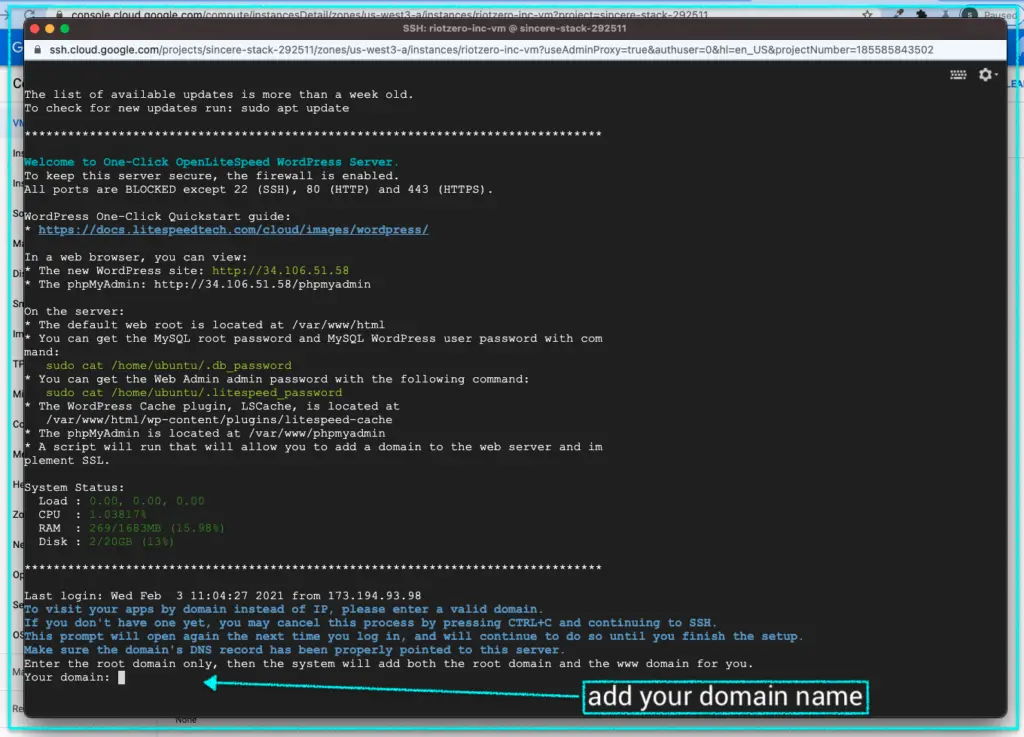Screen dimensions: 1024x737
Task: Open the extensions puzzle icon in background browser
Action: (x=921, y=14)
